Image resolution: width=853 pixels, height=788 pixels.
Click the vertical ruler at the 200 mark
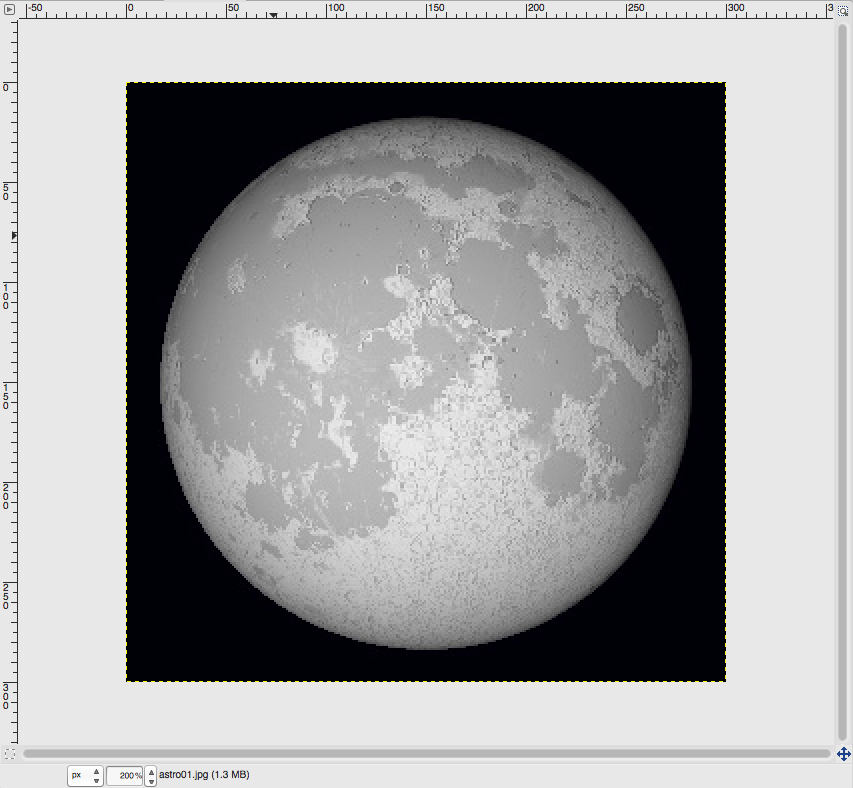(x=8, y=494)
